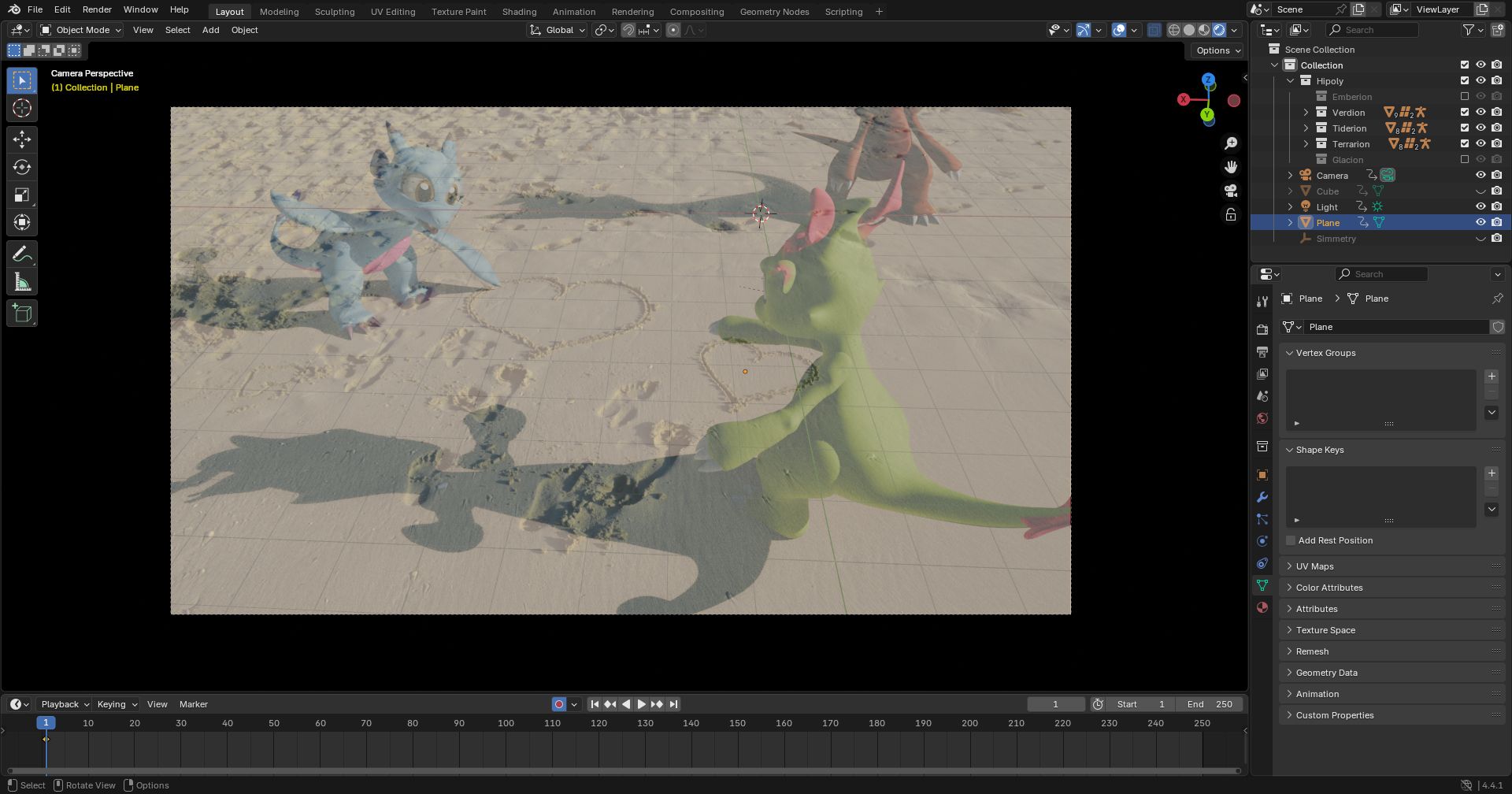Enable the Emberion collection checkbox
This screenshot has height=794, width=1512.
[1465, 96]
